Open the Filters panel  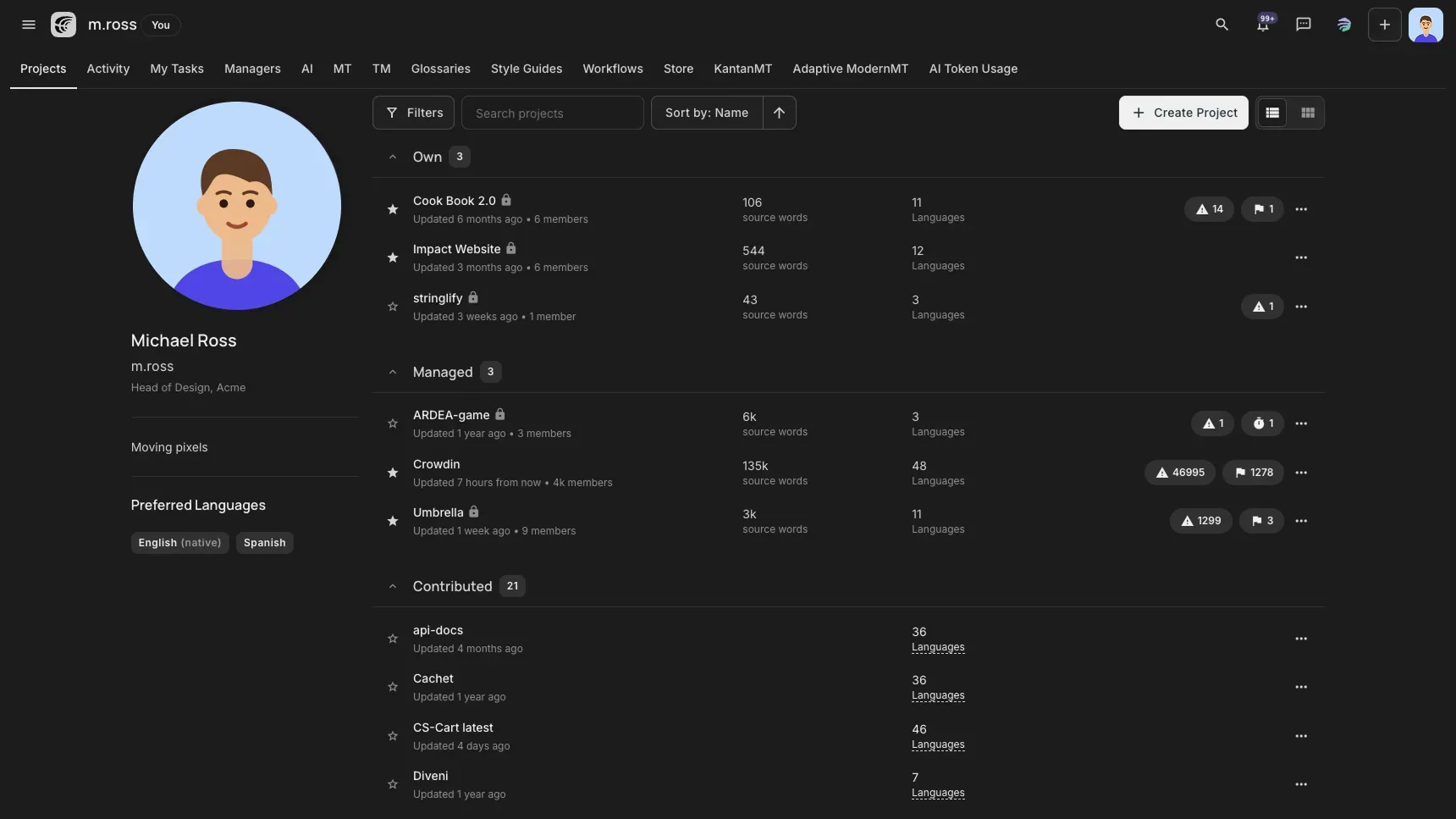point(414,113)
